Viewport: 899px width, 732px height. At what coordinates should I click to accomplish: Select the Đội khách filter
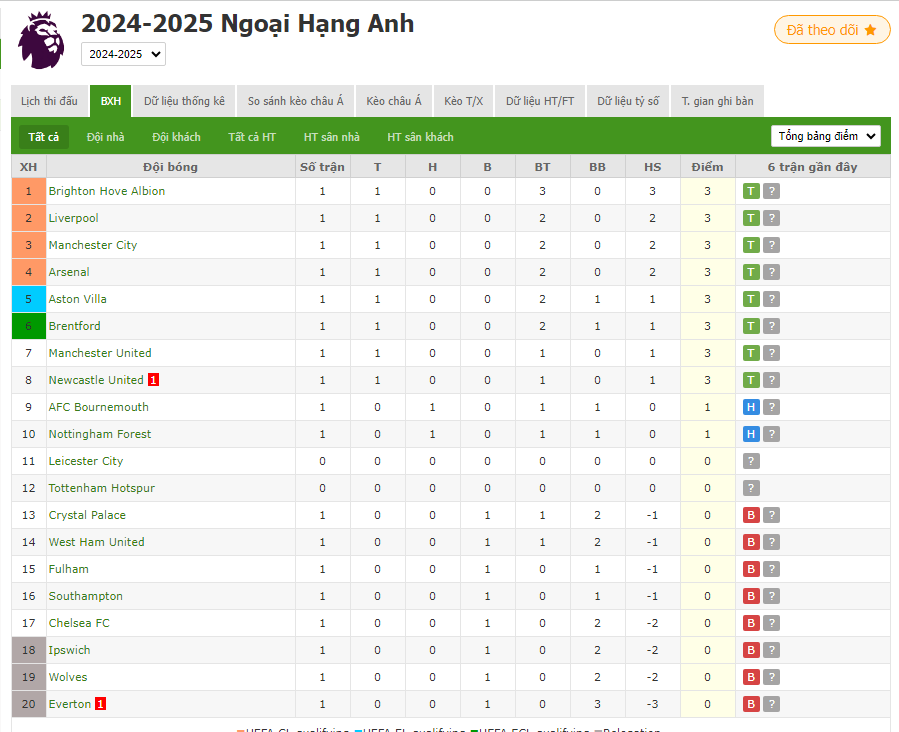[176, 137]
